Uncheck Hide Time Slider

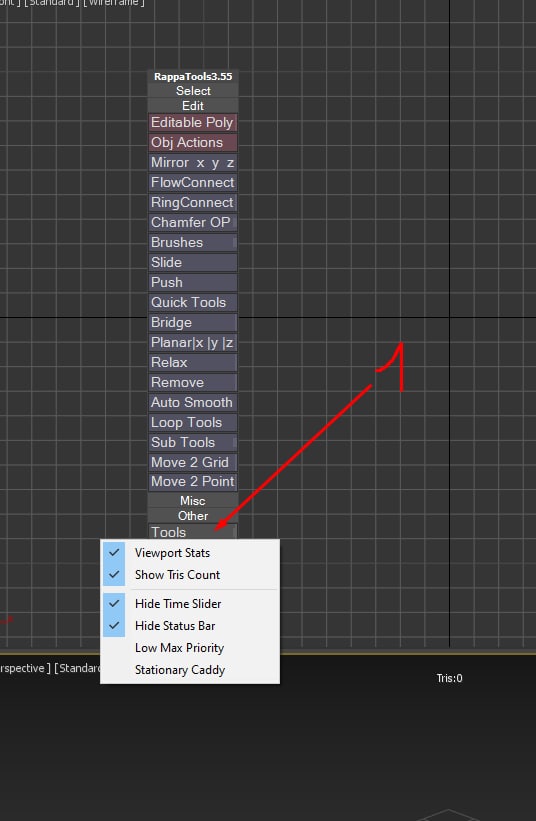pos(189,604)
